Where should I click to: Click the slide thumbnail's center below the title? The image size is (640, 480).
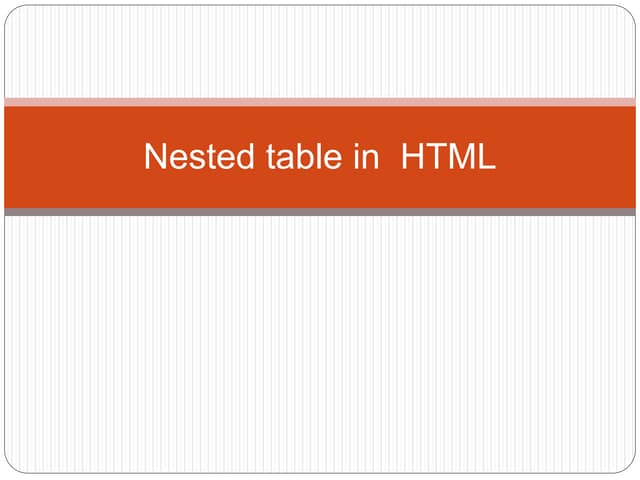pyautogui.click(x=320, y=344)
